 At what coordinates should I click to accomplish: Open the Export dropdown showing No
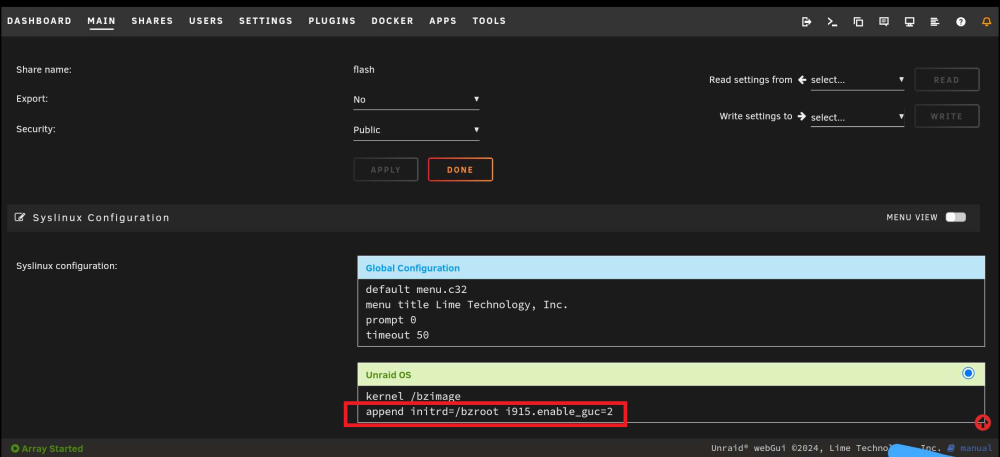(x=416, y=100)
